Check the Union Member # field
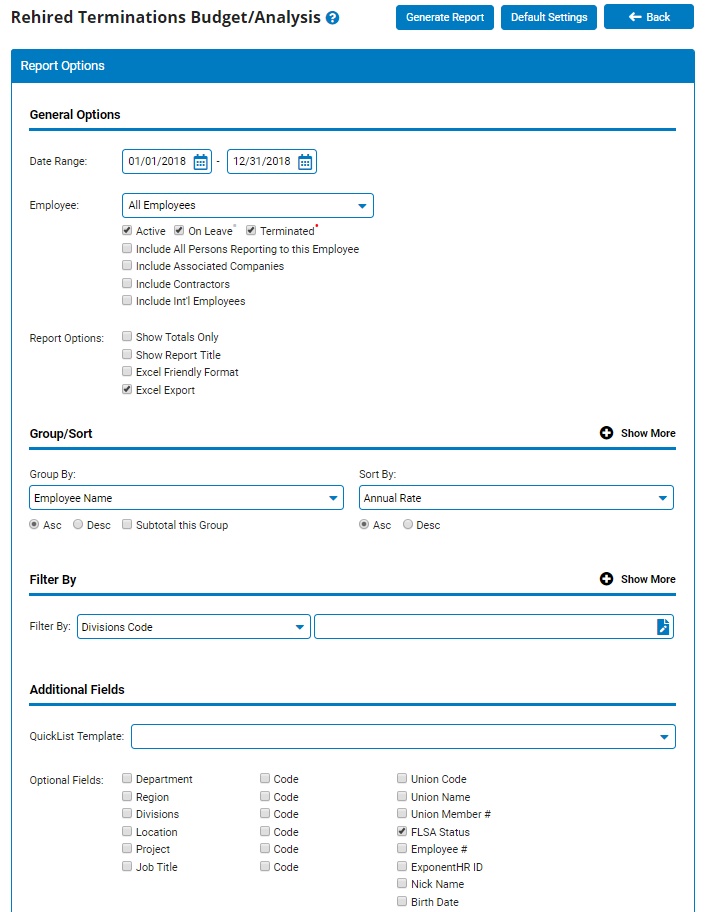 point(402,813)
